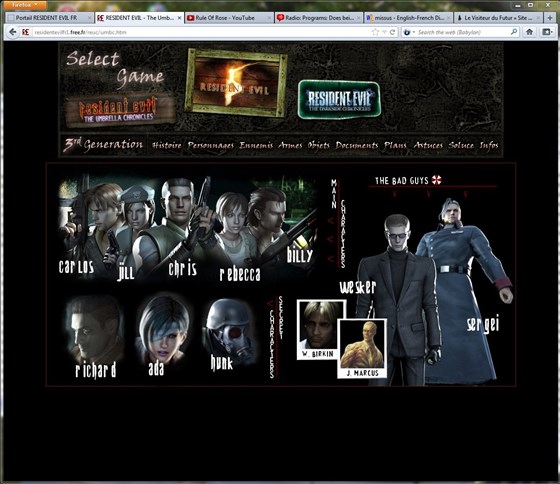
Task: Reload the page with refresh icon
Action: point(392,32)
